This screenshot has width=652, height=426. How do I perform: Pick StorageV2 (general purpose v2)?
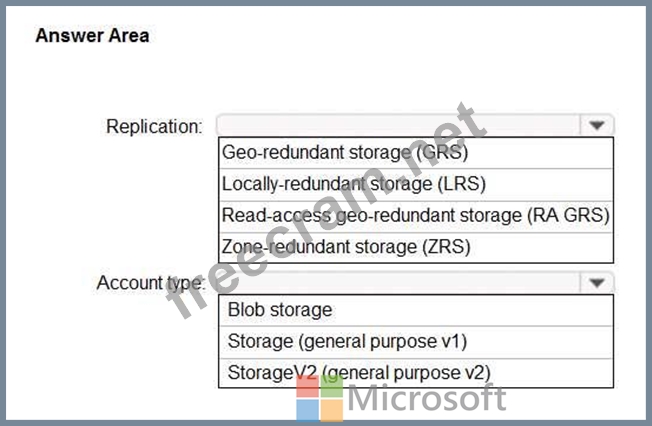tap(416, 373)
